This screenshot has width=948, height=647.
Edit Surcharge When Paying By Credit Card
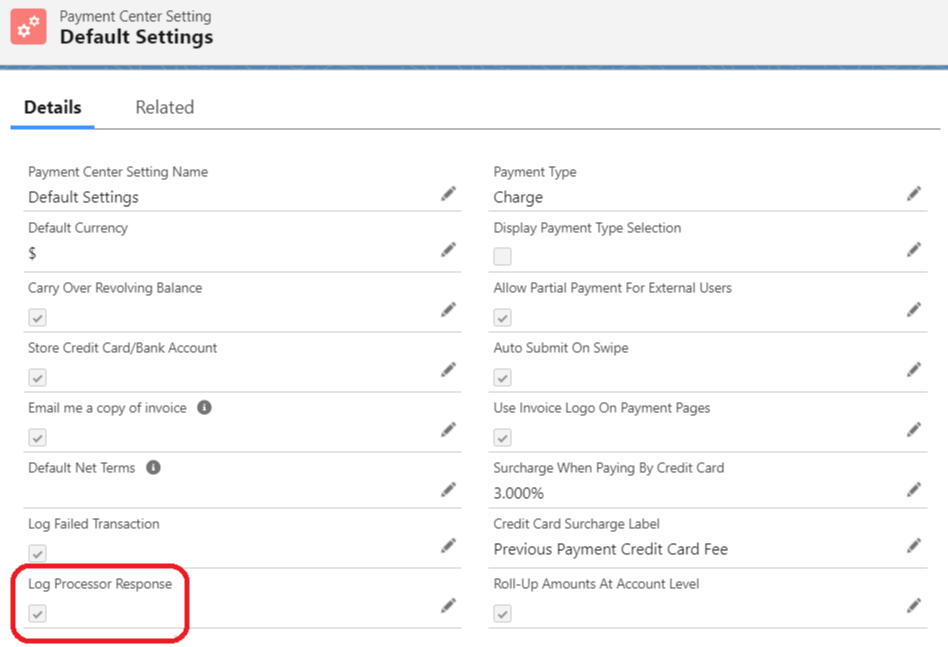coord(913,489)
